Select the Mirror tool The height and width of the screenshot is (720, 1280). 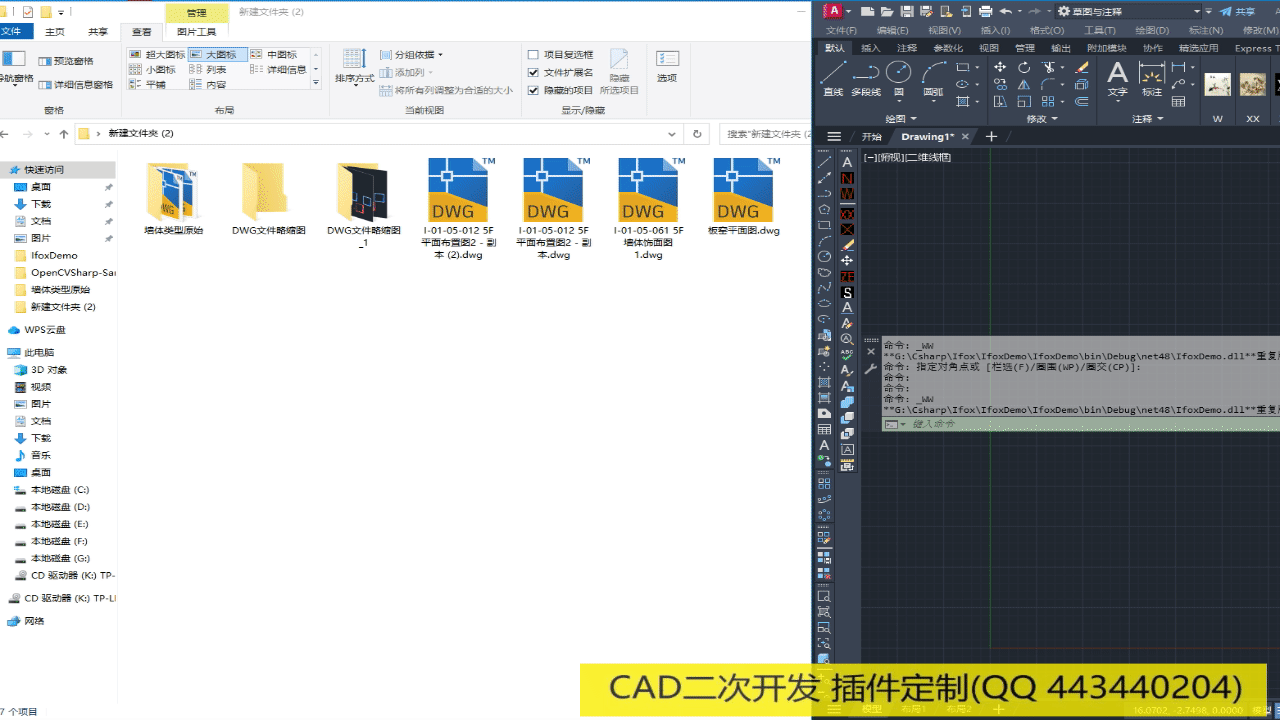click(x=1024, y=84)
